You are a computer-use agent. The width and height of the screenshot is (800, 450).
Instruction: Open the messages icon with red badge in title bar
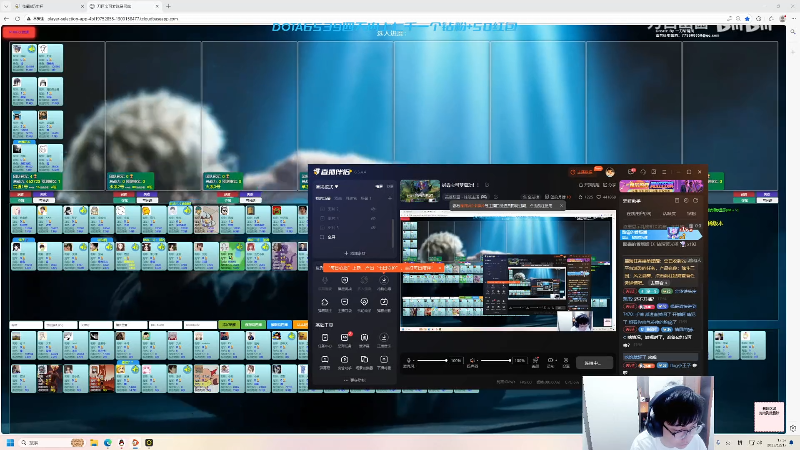(x=632, y=172)
